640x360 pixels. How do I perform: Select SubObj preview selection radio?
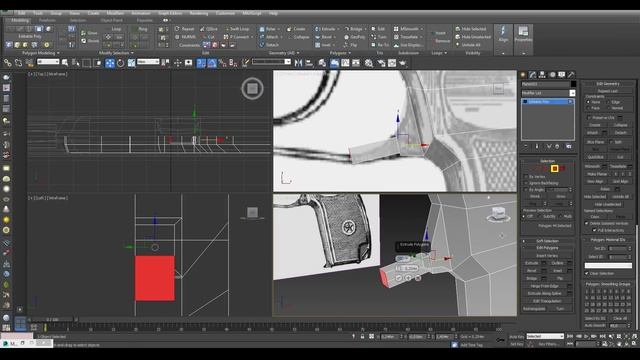pos(540,216)
